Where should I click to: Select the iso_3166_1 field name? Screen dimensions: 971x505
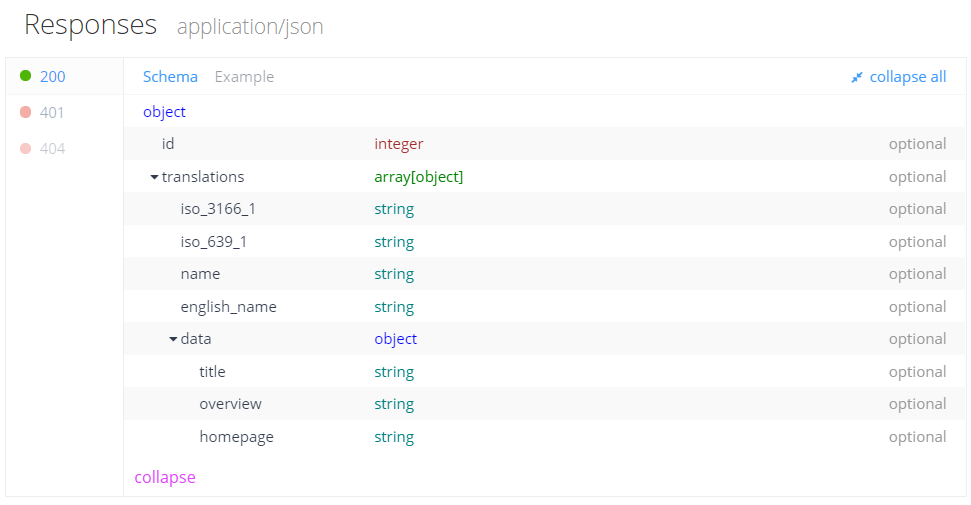(218, 209)
